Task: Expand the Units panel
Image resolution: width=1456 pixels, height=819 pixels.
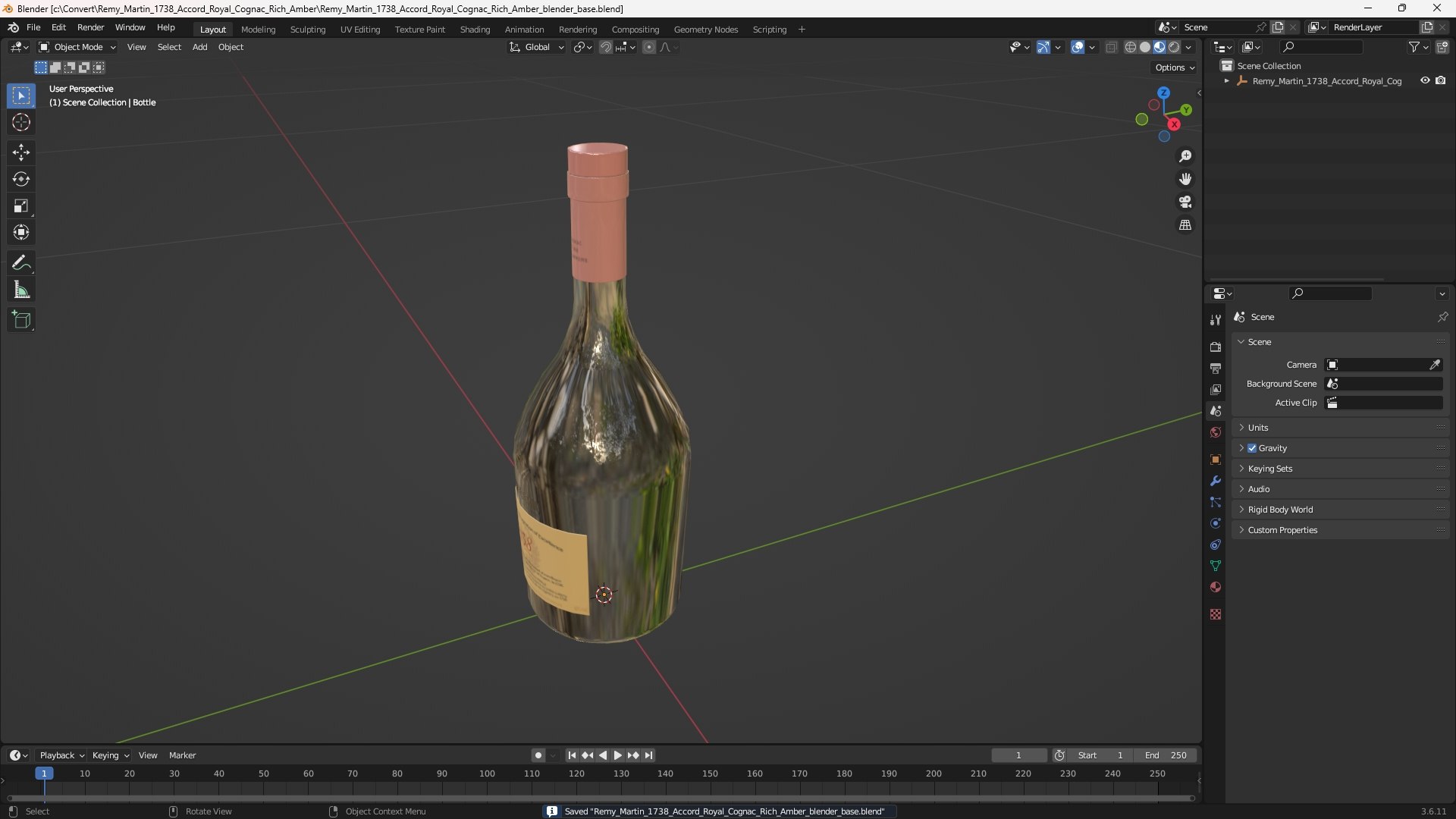Action: click(1340, 428)
